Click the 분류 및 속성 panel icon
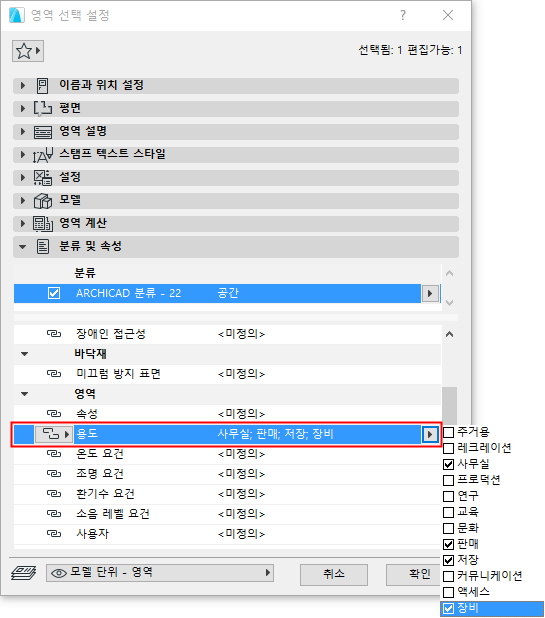The image size is (545, 618). pos(43,246)
